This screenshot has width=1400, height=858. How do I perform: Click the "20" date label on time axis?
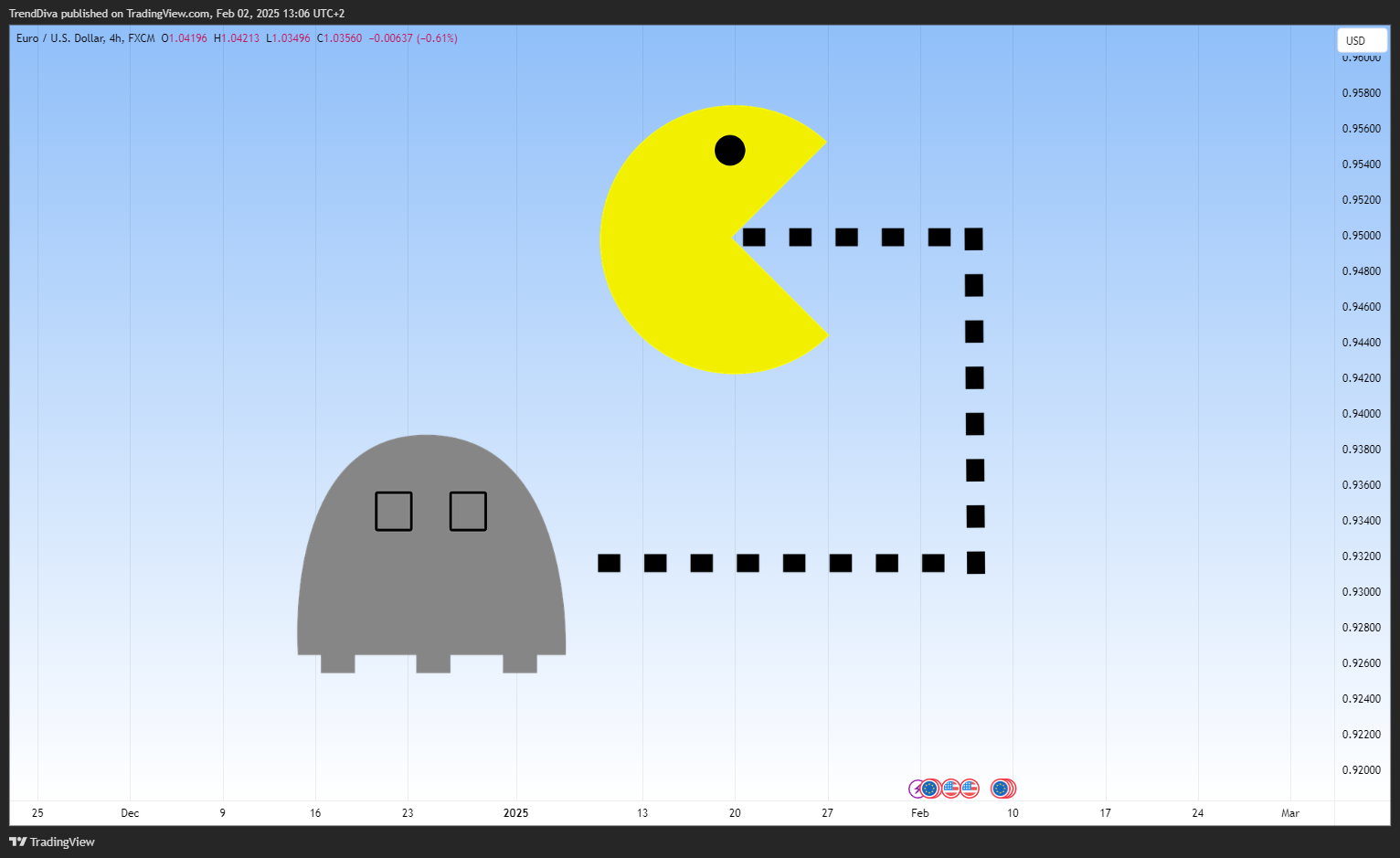tap(735, 813)
